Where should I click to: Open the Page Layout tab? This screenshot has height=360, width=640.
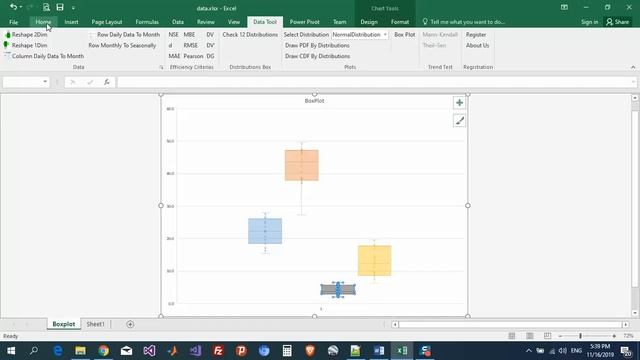(107, 22)
